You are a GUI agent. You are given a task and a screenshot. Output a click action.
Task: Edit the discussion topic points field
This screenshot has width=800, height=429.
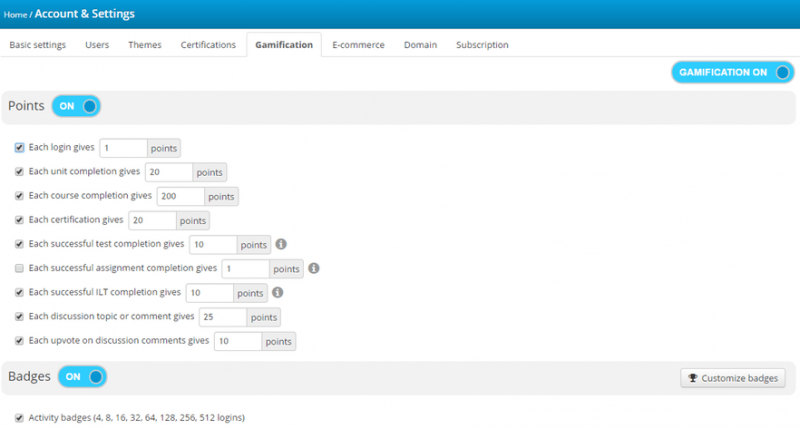223,317
